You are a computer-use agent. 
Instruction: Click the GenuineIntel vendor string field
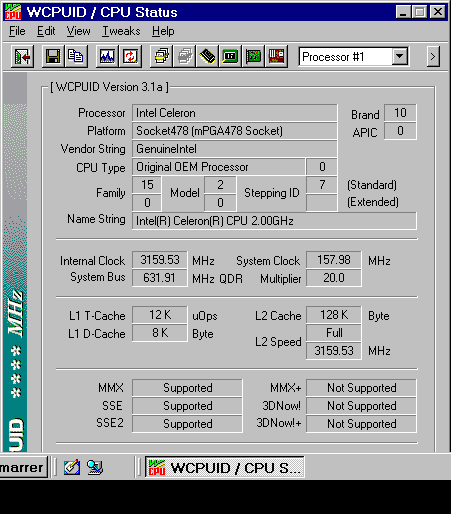click(235, 149)
